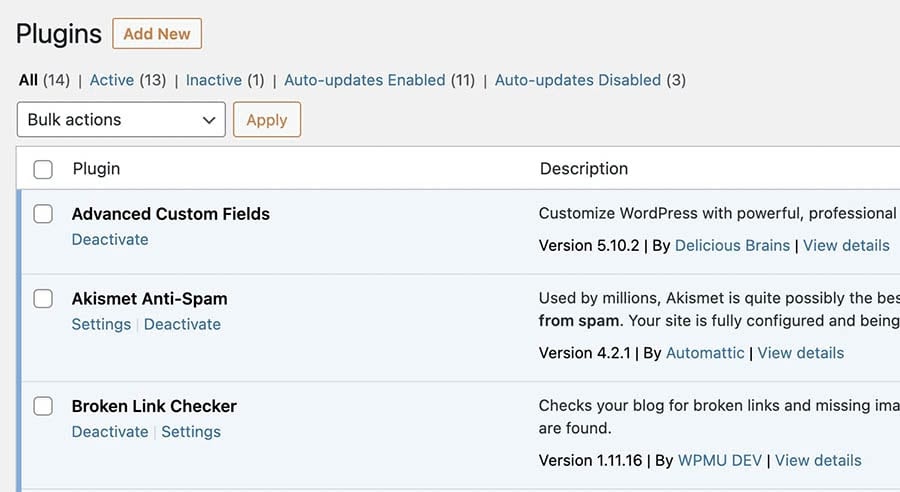This screenshot has height=492, width=900.
Task: Open Broken Link Checker Settings
Action: click(x=191, y=432)
